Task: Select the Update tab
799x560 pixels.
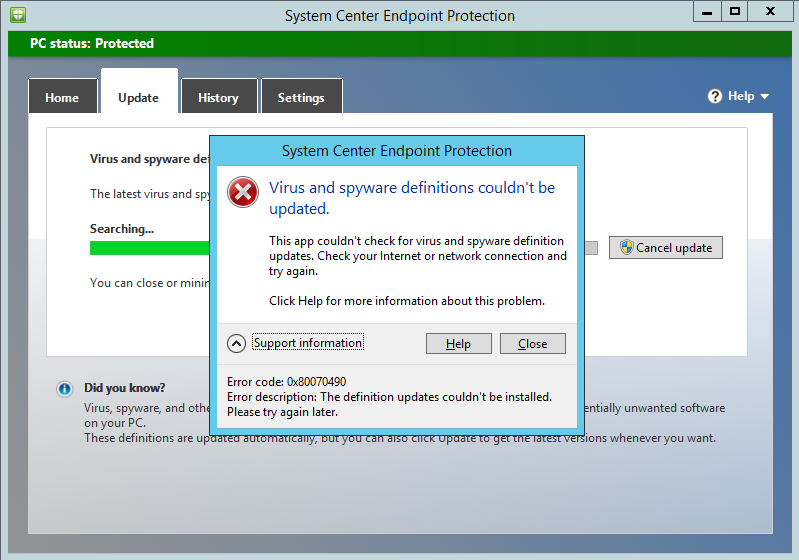Action: click(139, 92)
